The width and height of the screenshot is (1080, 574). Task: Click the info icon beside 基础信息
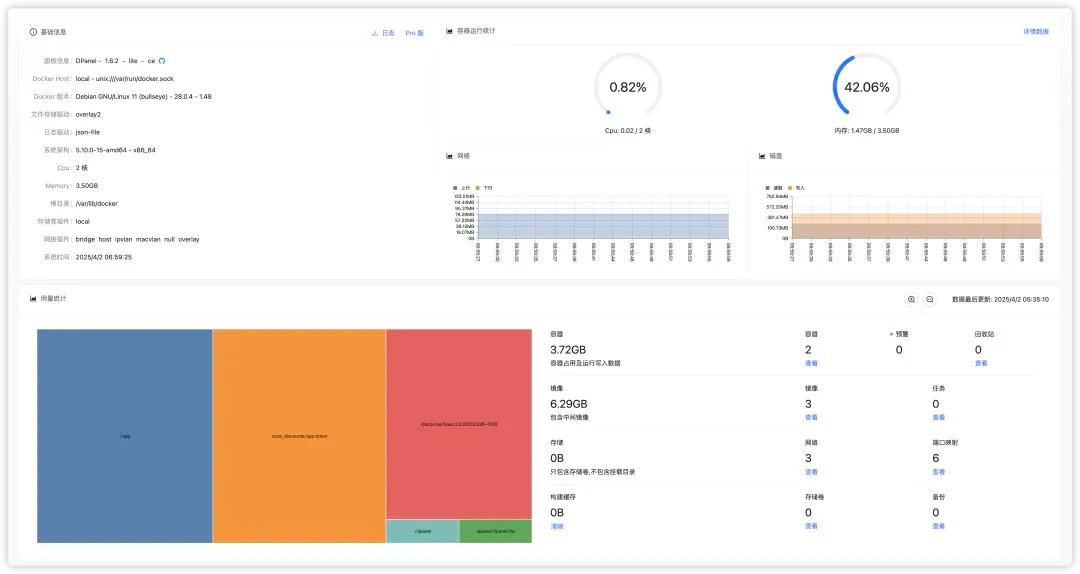pos(33,33)
